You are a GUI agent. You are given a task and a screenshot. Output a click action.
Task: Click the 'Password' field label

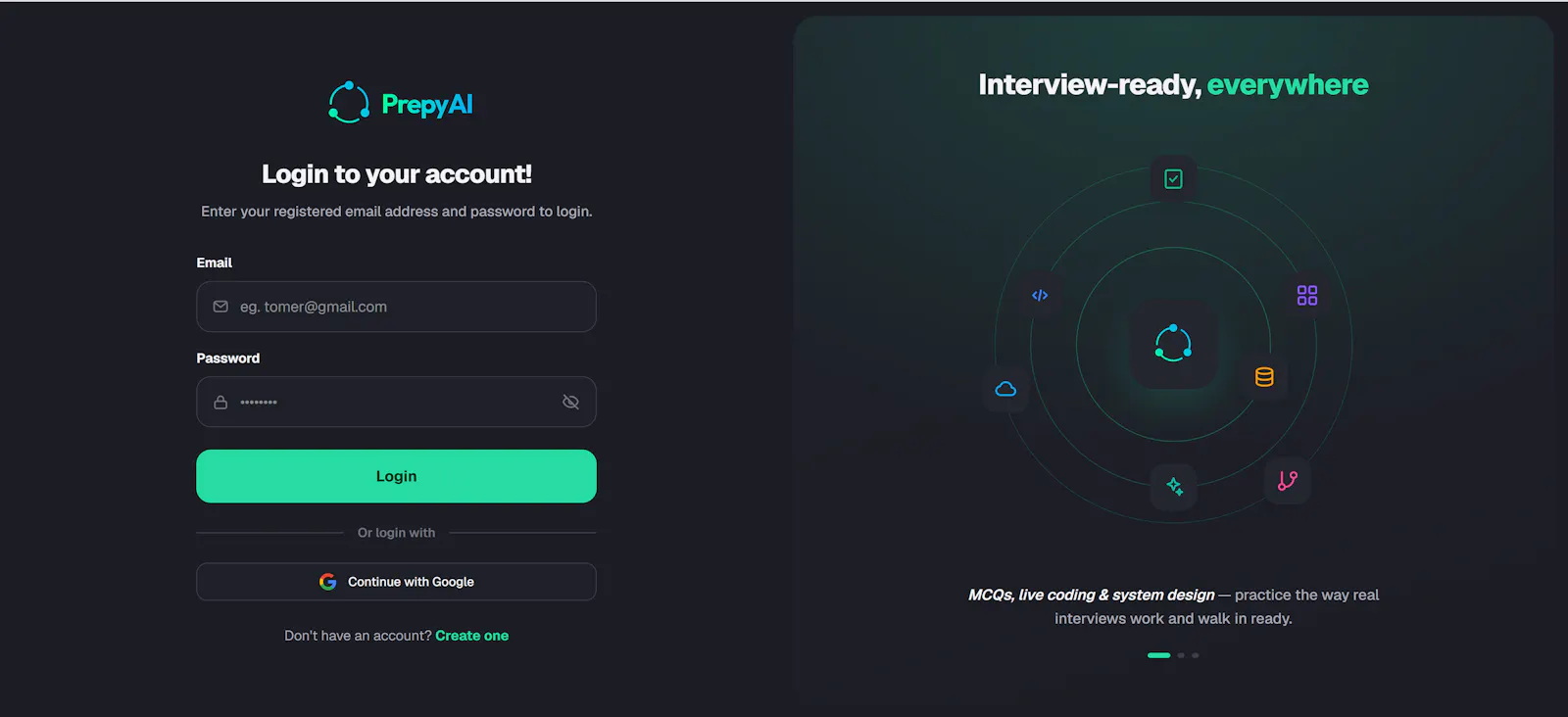227,358
